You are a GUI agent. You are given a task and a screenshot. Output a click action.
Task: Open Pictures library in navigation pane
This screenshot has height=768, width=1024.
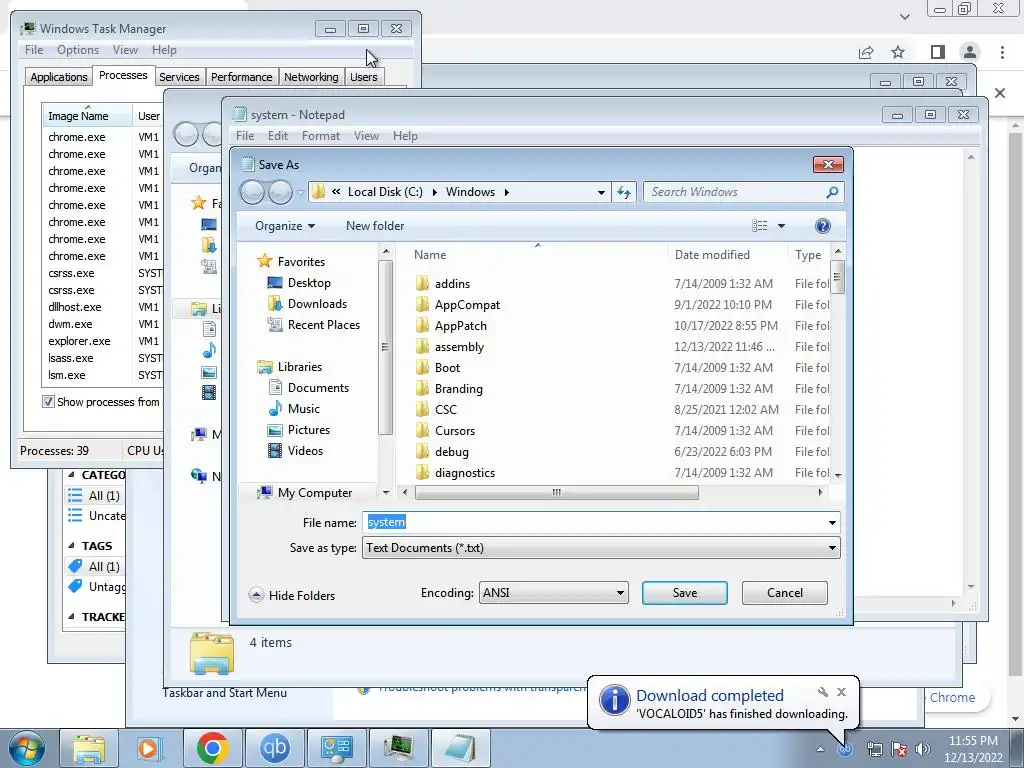[x=308, y=430]
